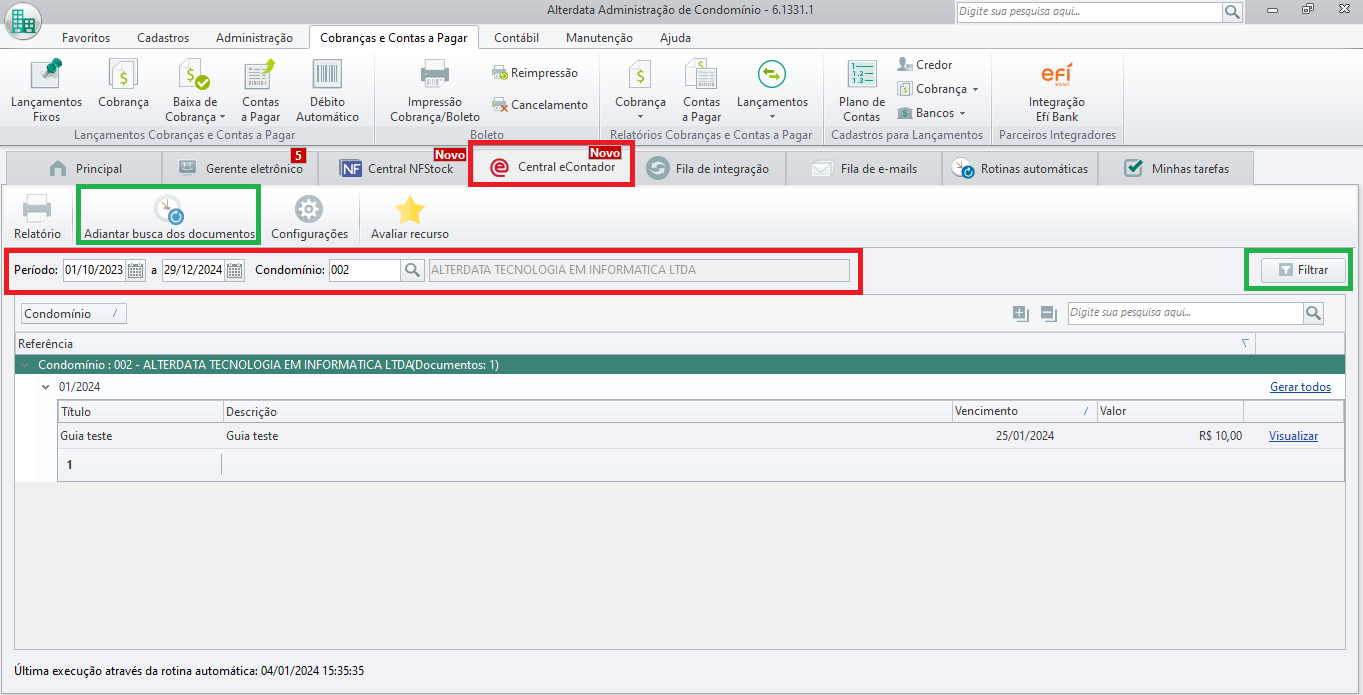The width and height of the screenshot is (1363, 695).
Task: Open Lançamentos Fixos in the ribbon
Action: [x=46, y=90]
